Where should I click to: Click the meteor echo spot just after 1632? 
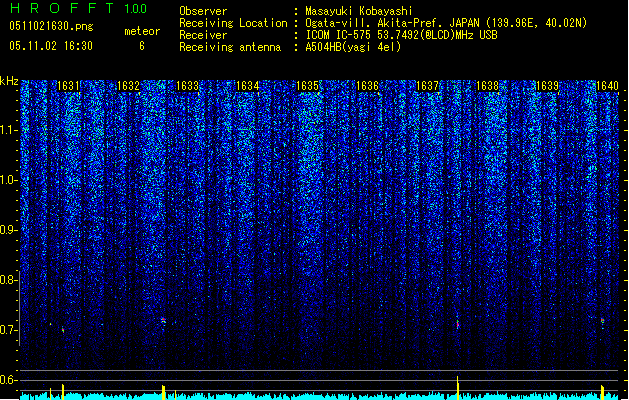tap(163, 320)
